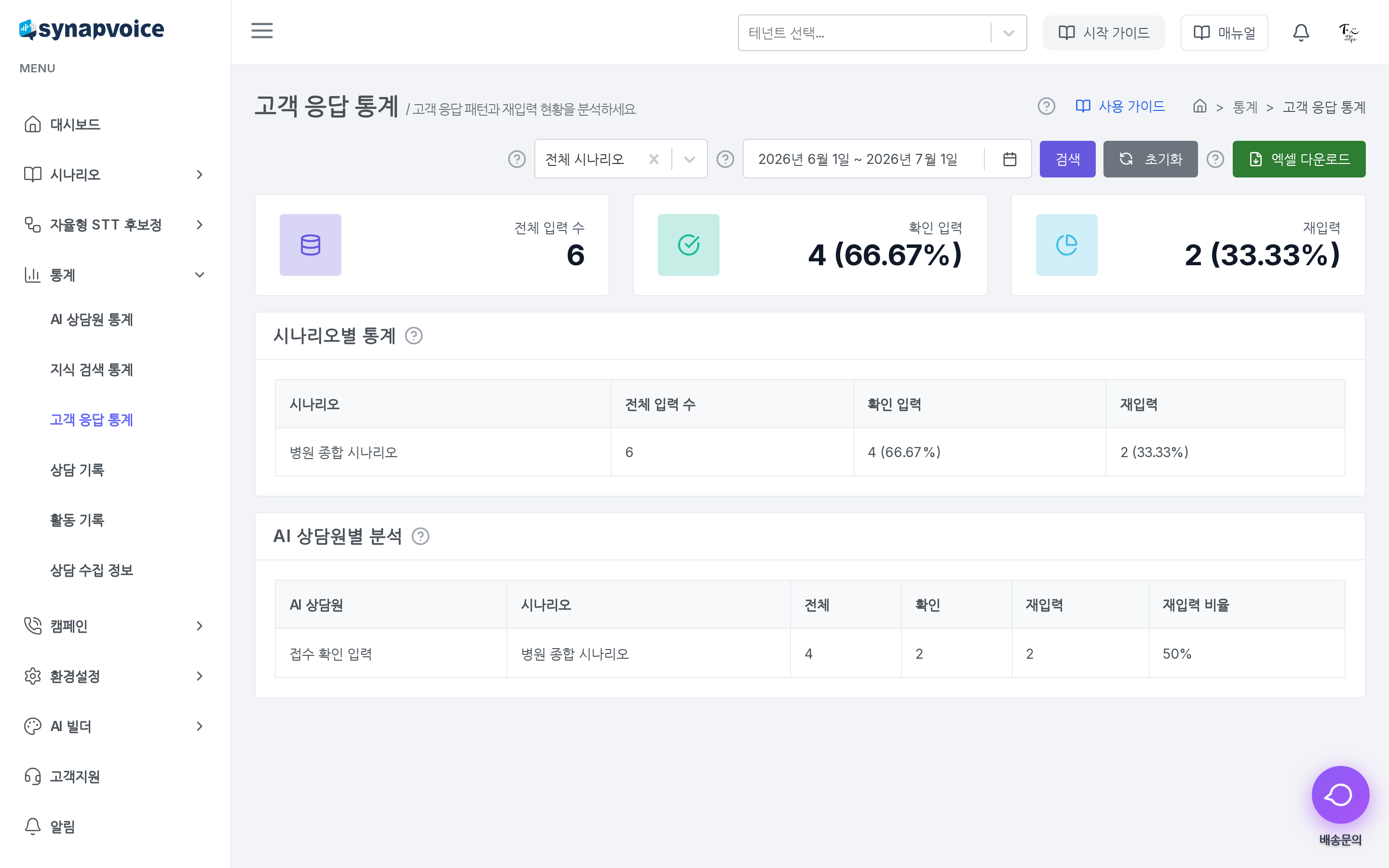
Task: Open the AI 상담원 통계 submenu
Action: pos(92,319)
